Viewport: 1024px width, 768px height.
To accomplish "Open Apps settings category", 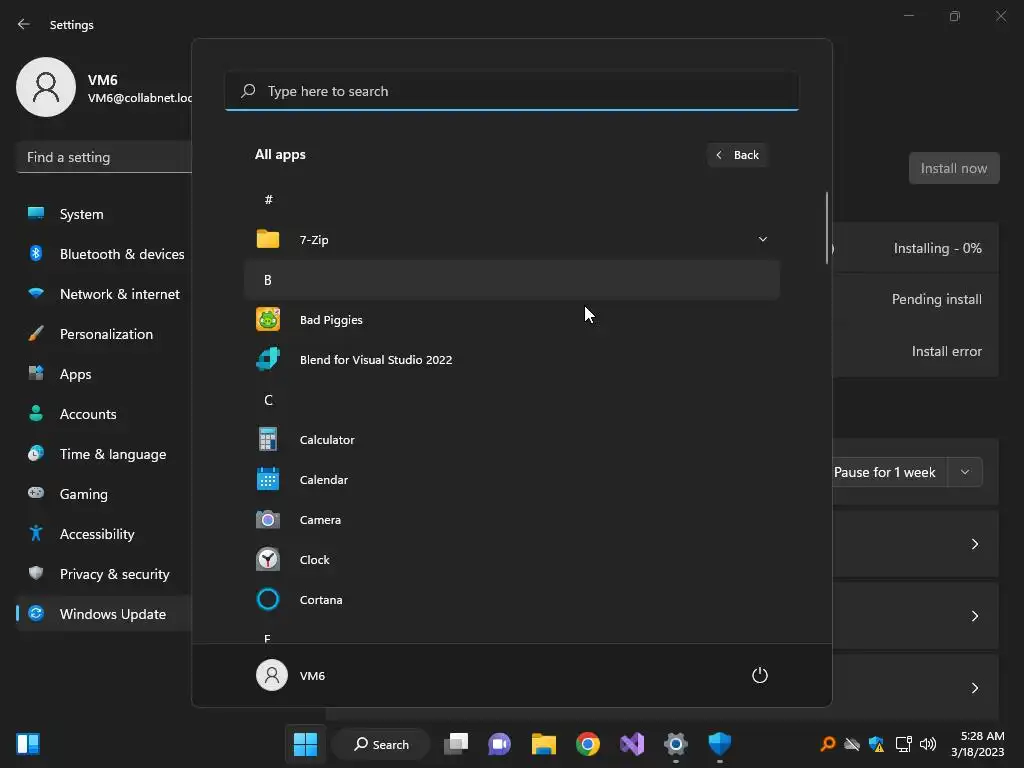I will click(104, 374).
